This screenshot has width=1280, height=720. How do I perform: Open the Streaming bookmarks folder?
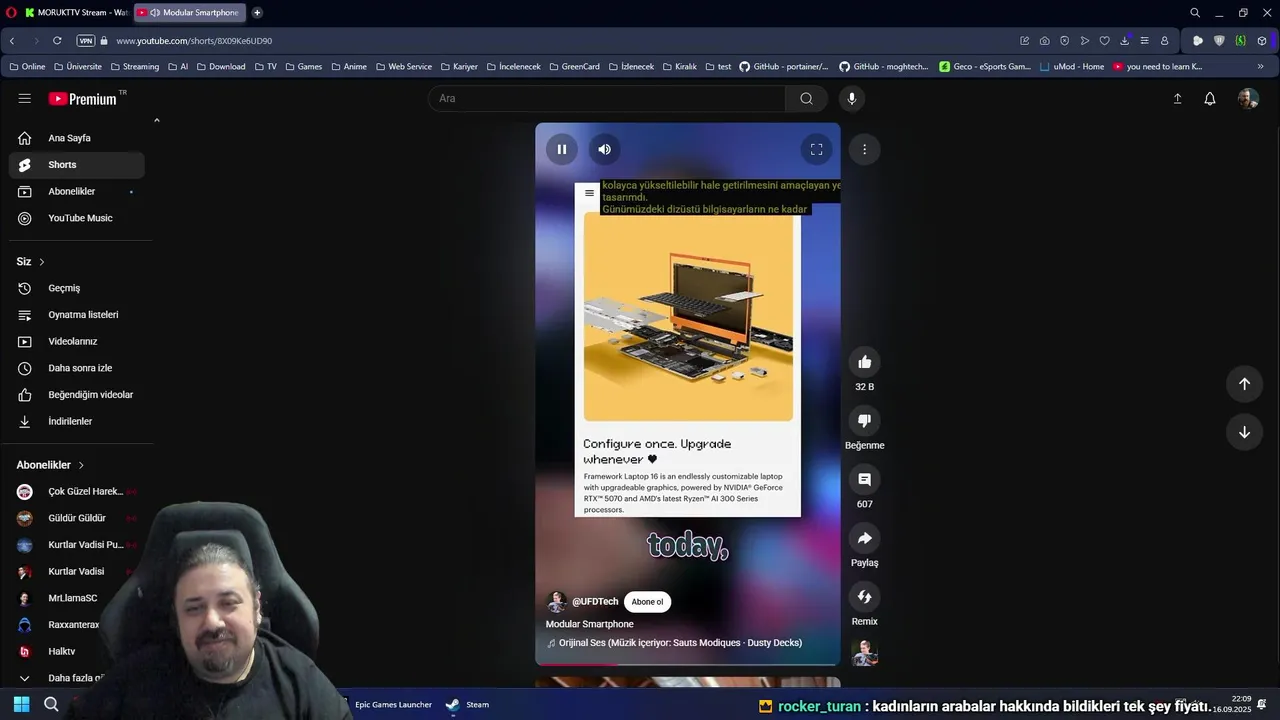(134, 67)
